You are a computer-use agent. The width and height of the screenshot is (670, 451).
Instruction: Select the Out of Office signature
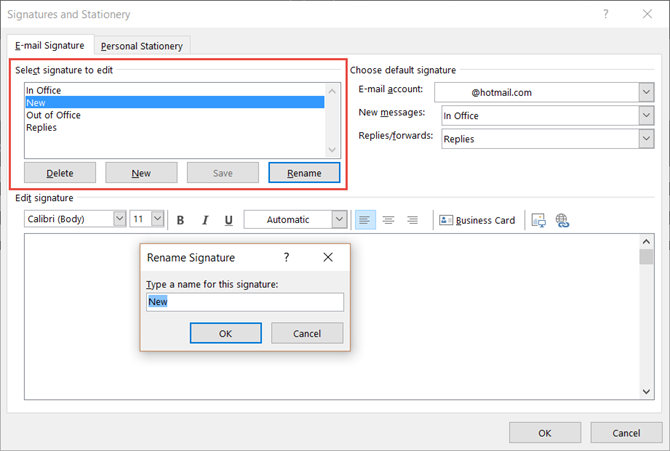pyautogui.click(x=175, y=115)
